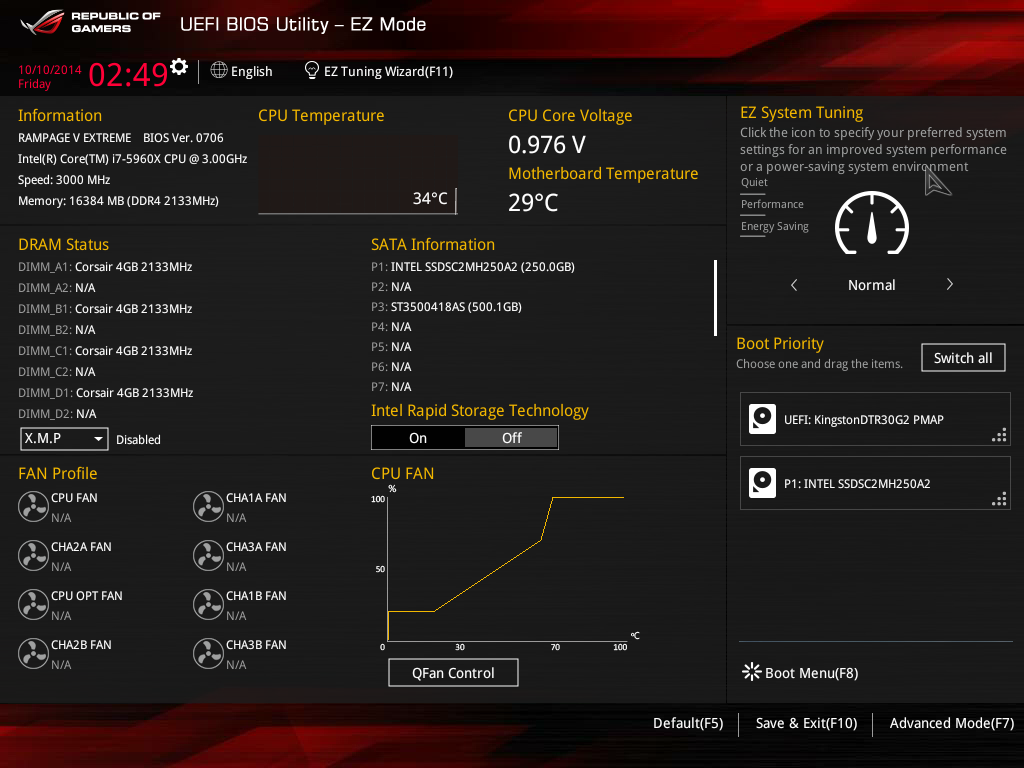Click the CPU Temperature graph
This screenshot has height=768, width=1024.
(x=357, y=174)
